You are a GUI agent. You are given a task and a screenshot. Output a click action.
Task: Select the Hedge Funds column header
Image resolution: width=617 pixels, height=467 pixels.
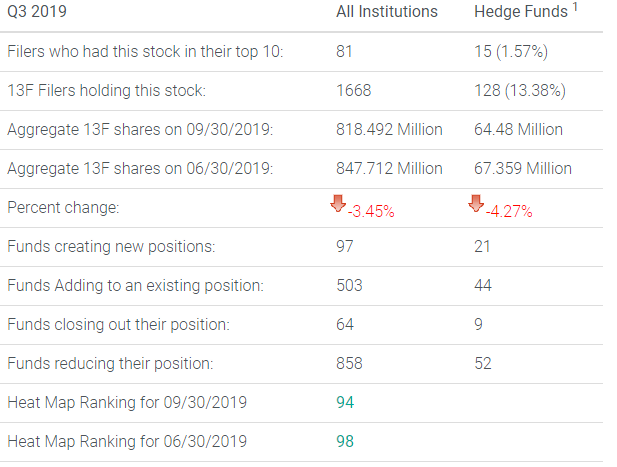tap(513, 12)
